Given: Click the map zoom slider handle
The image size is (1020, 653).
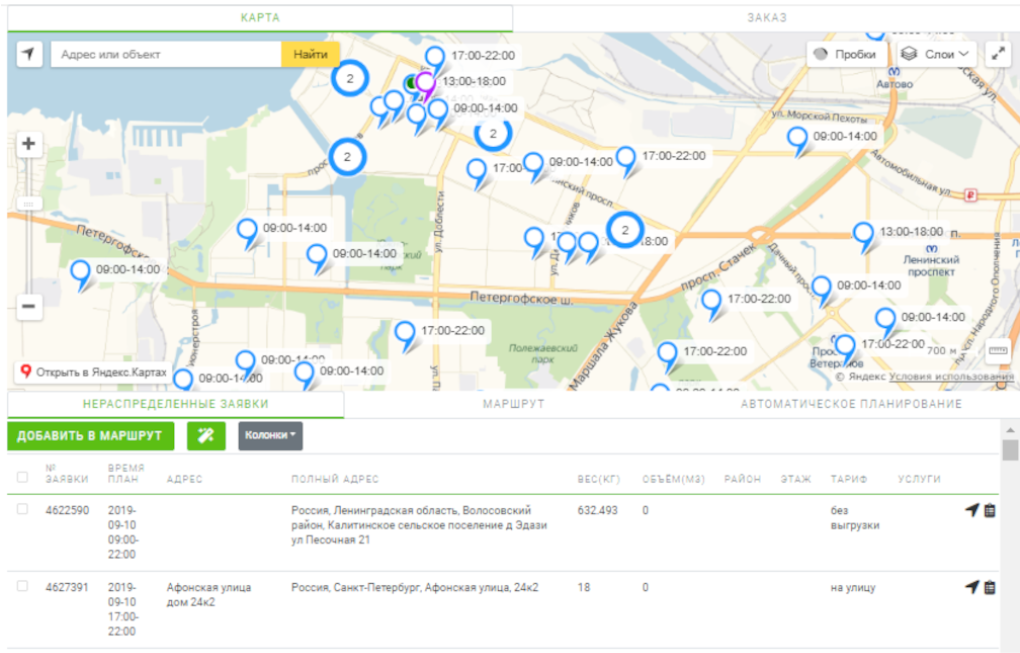Looking at the screenshot, I should point(29,204).
